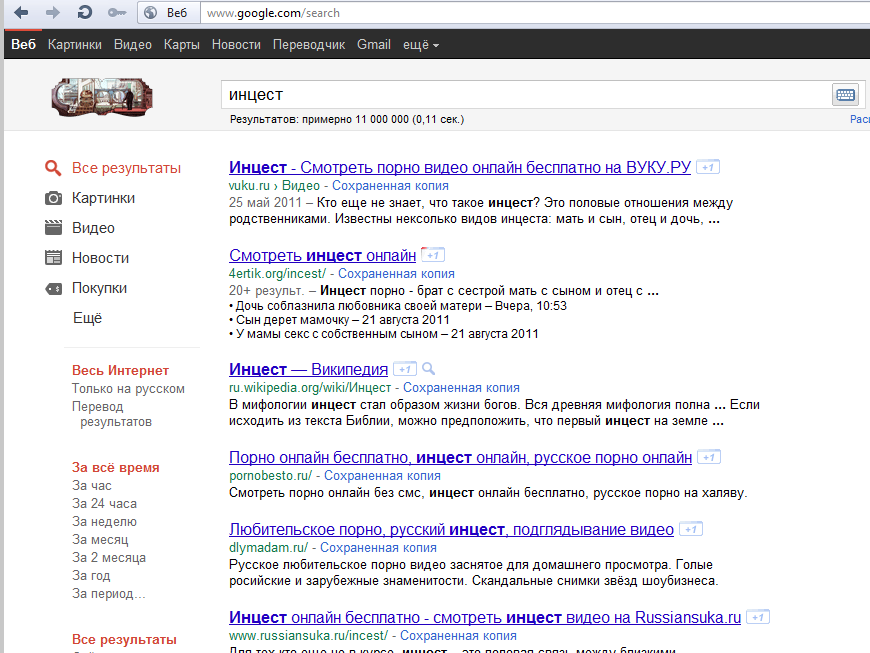Click +1 button beside Википедия result

click(x=404, y=369)
